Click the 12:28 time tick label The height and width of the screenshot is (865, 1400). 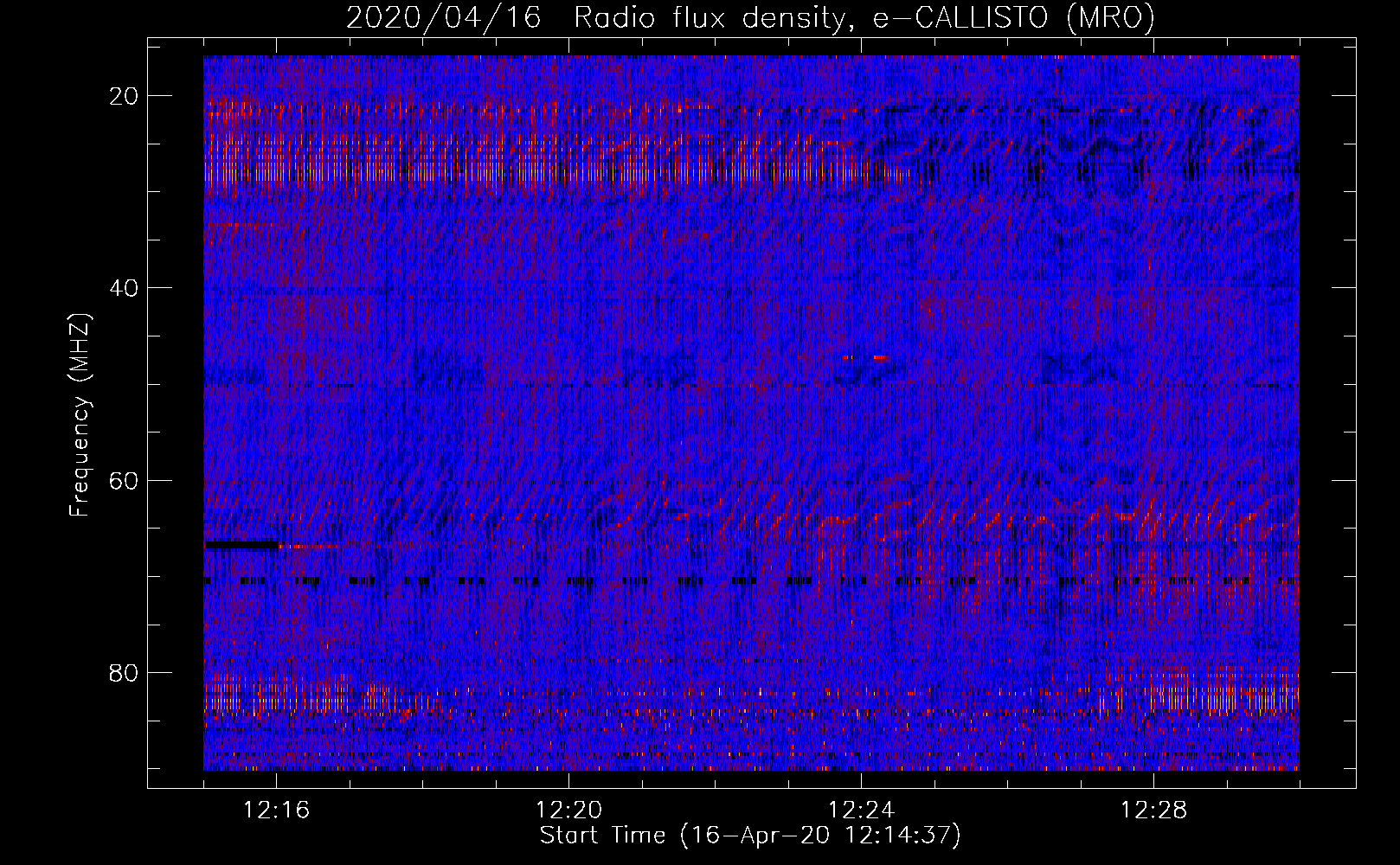tap(1154, 811)
